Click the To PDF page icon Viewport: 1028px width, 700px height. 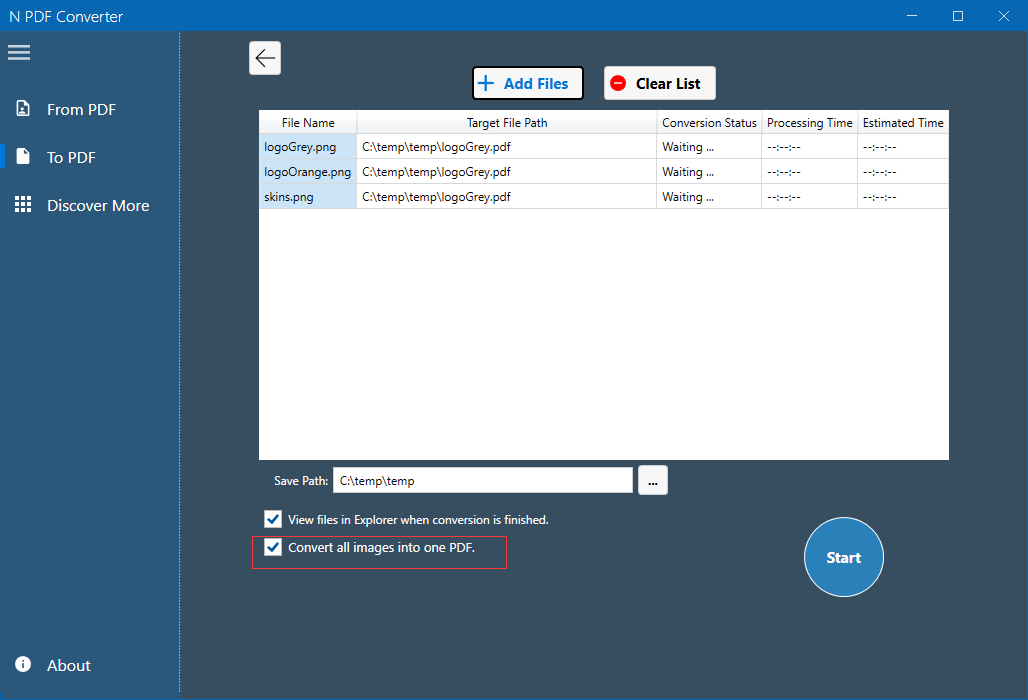tap(23, 157)
